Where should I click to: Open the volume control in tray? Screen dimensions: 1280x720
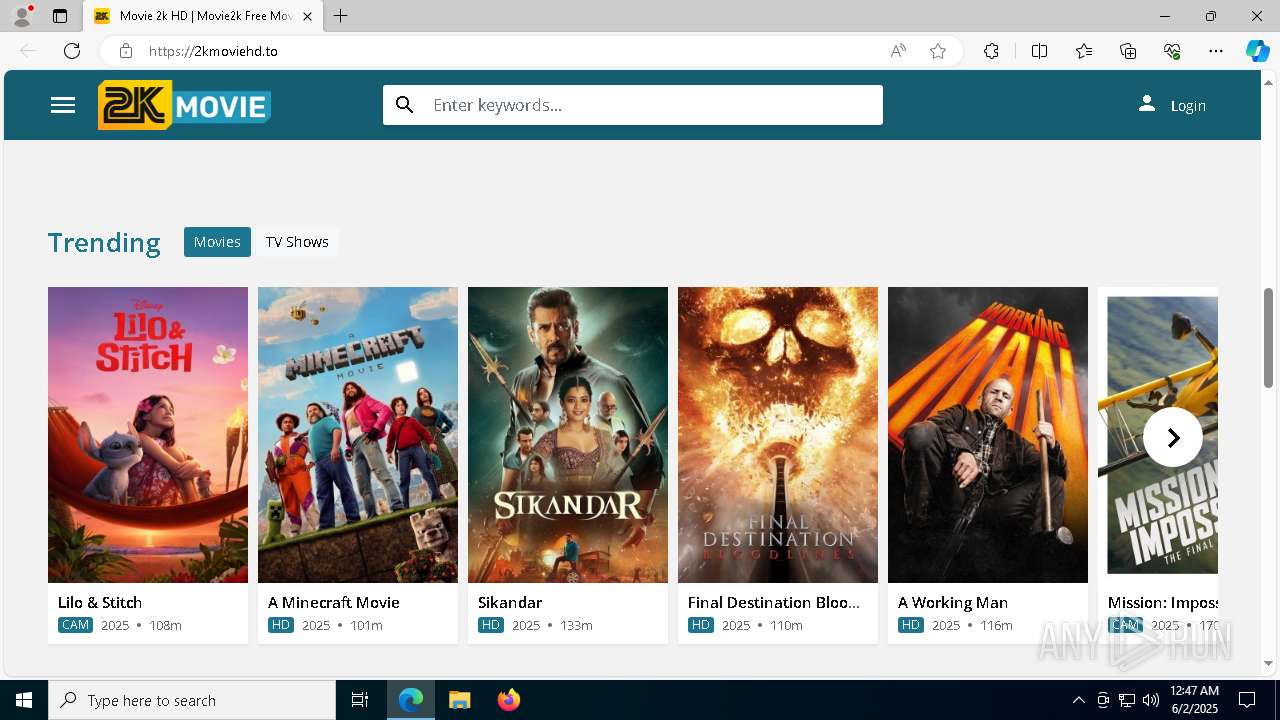click(x=1151, y=700)
